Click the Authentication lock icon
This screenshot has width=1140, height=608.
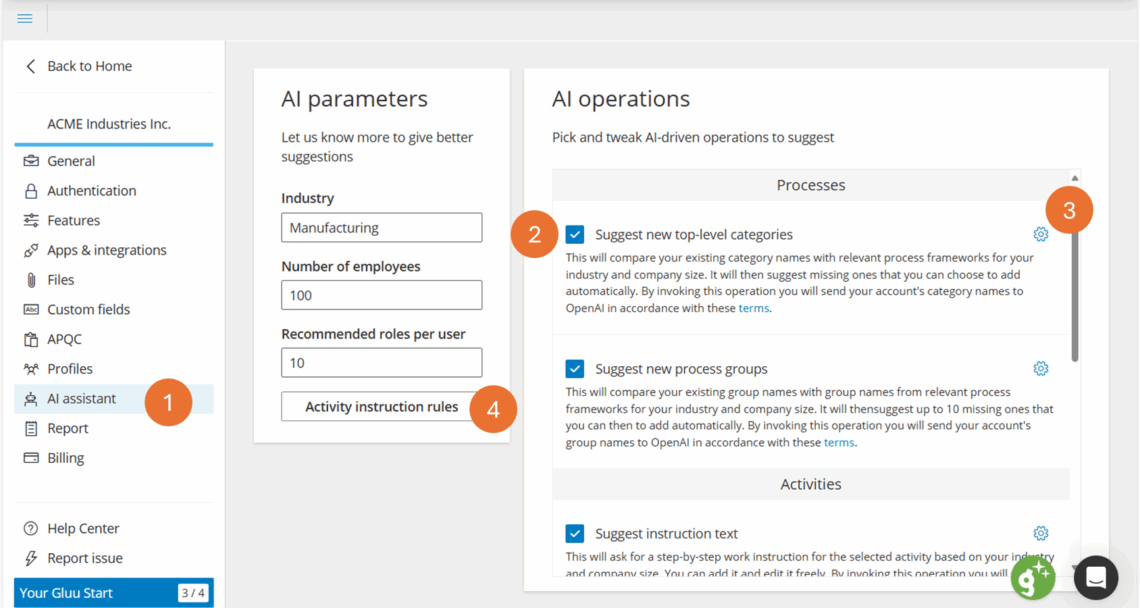[31, 191]
